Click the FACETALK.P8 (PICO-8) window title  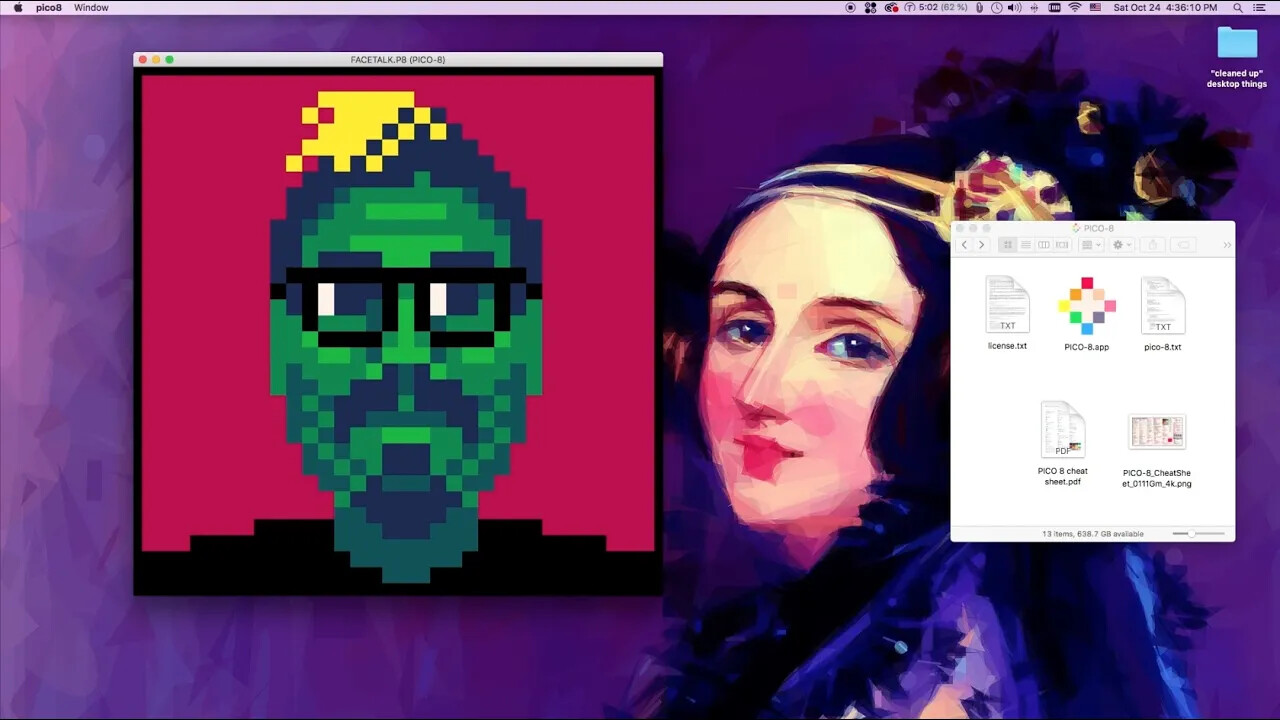point(398,60)
